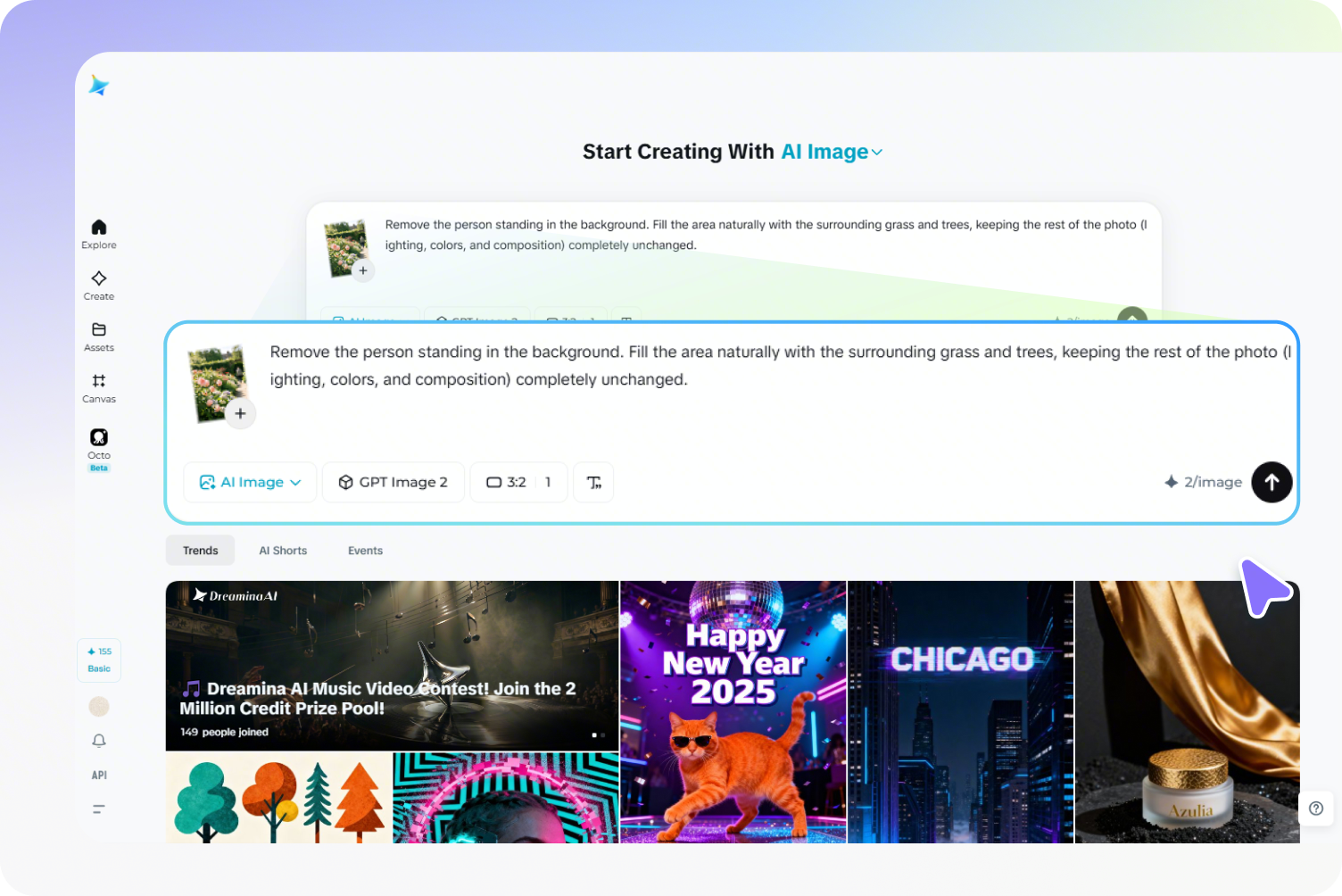Open the colorful trees illustration
The image size is (1342, 896).
278,798
